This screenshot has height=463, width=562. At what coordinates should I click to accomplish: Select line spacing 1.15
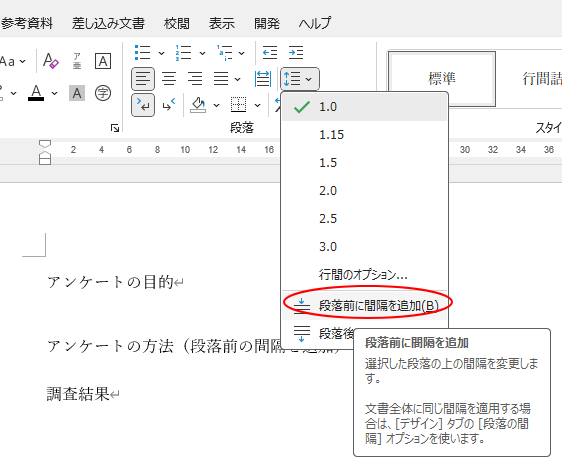pos(365,135)
